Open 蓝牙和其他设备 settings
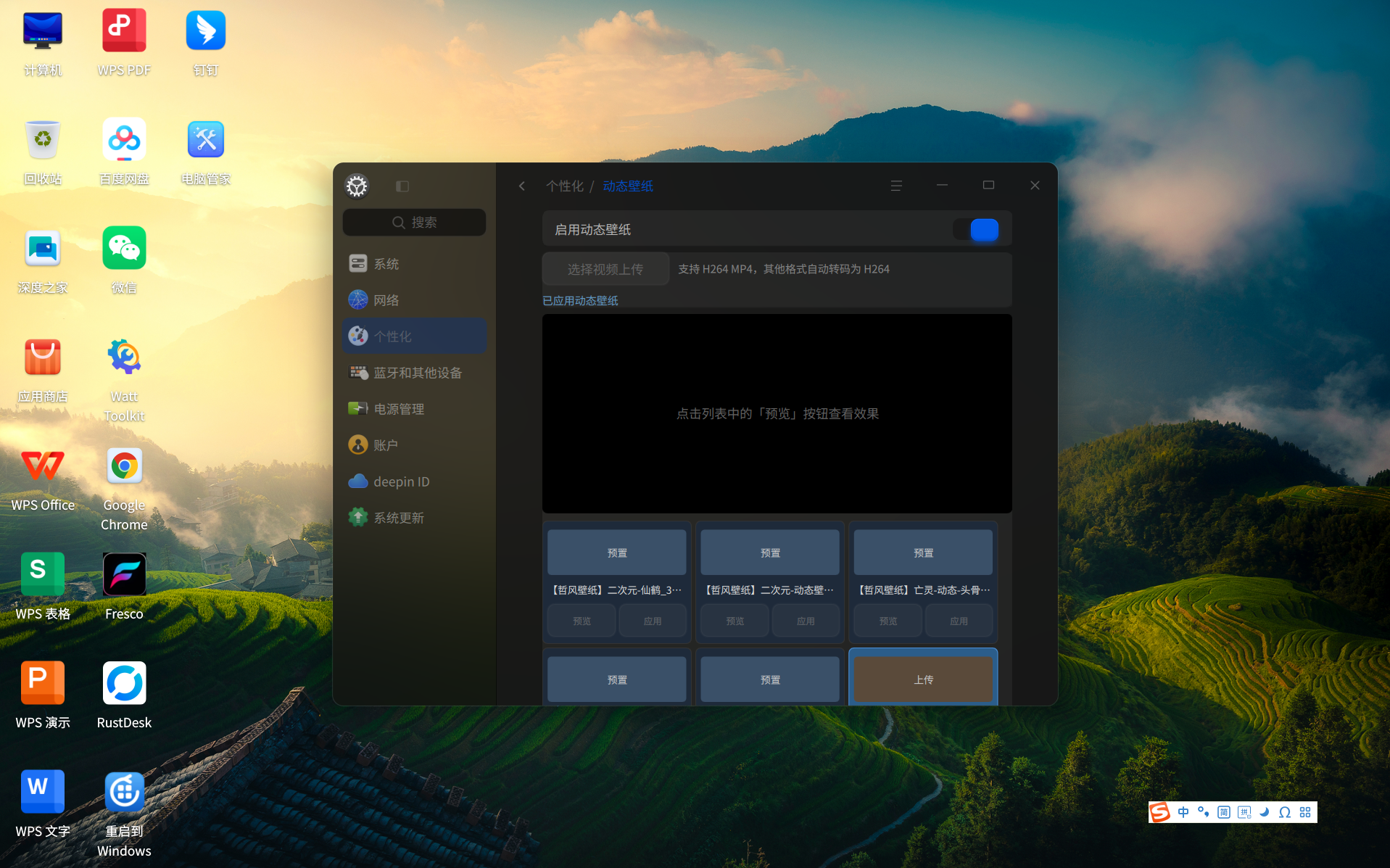Viewport: 1390px width, 868px height. 415,373
